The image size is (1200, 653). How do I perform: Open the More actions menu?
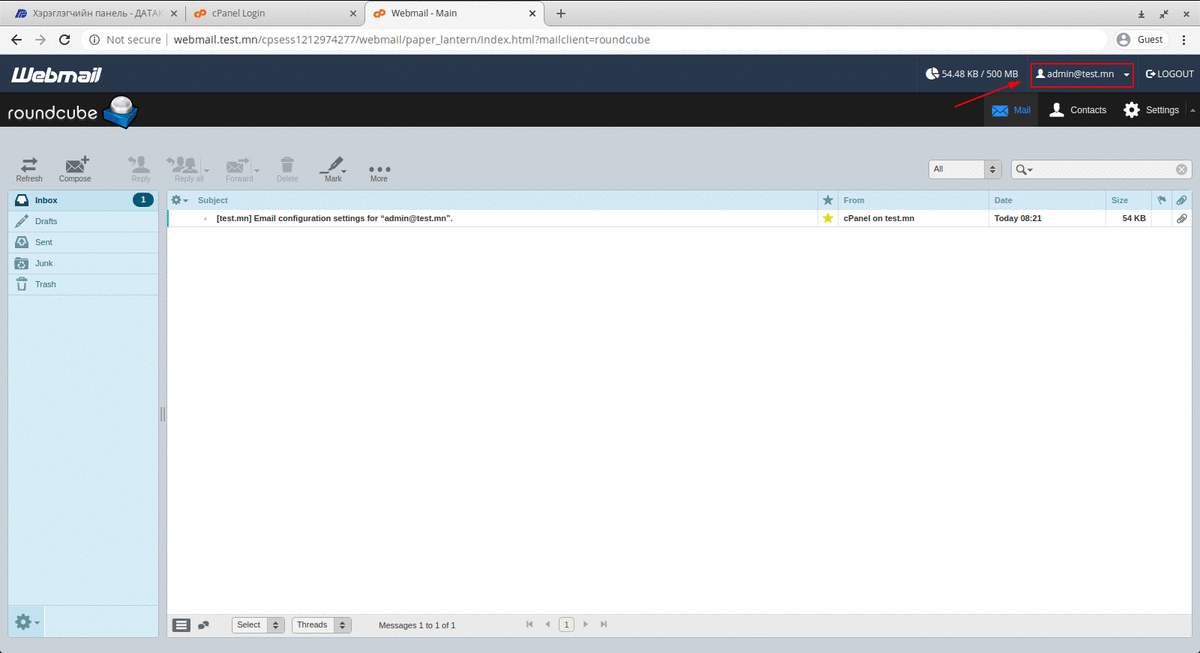coord(379,172)
